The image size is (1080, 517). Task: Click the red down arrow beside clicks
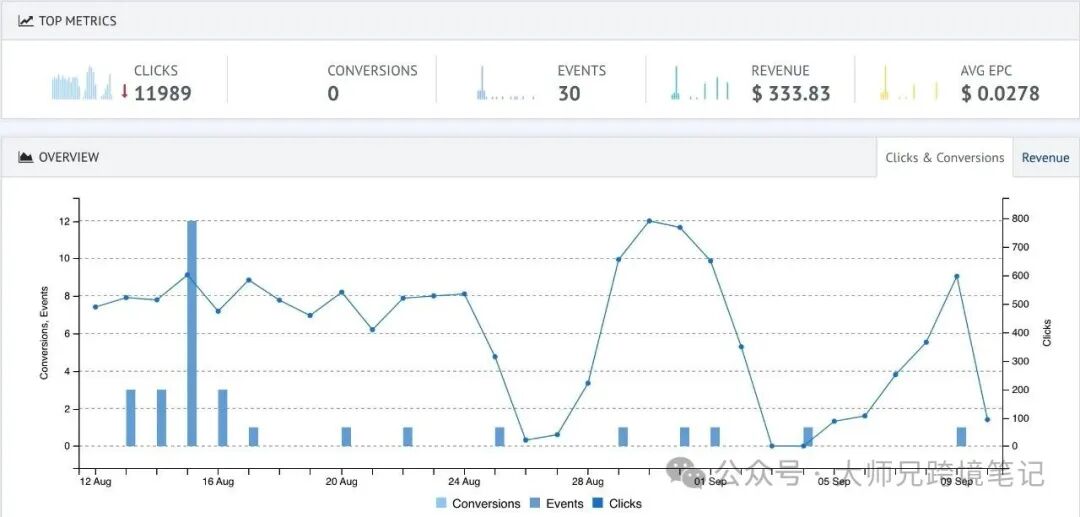click(125, 91)
